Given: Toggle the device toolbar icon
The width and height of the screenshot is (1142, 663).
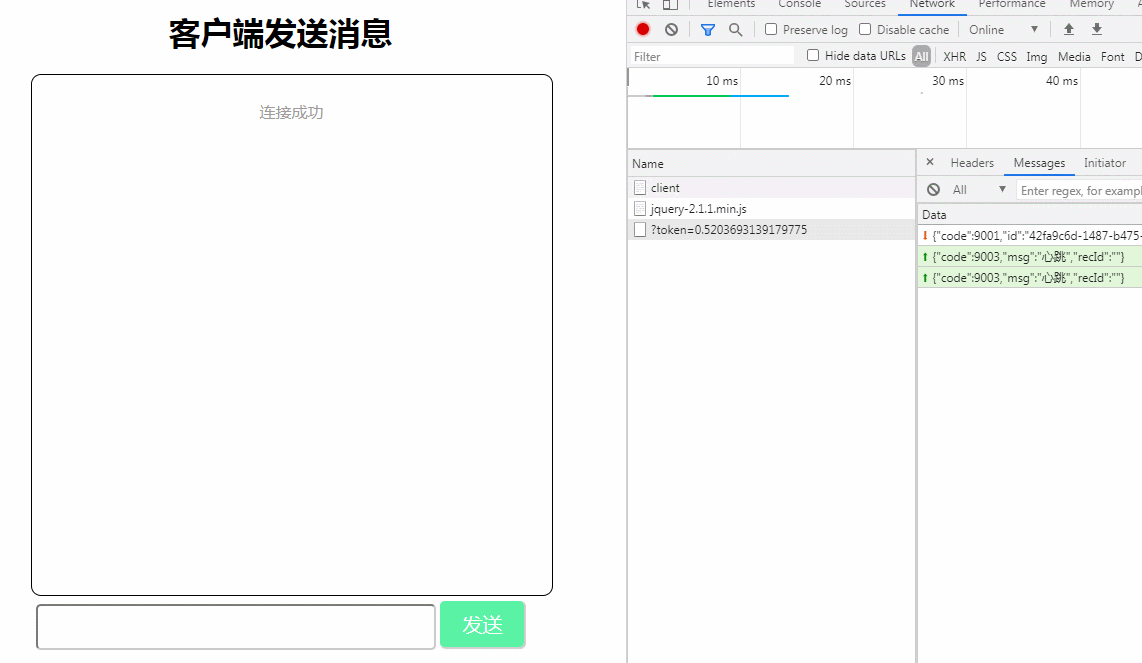Looking at the screenshot, I should (668, 5).
